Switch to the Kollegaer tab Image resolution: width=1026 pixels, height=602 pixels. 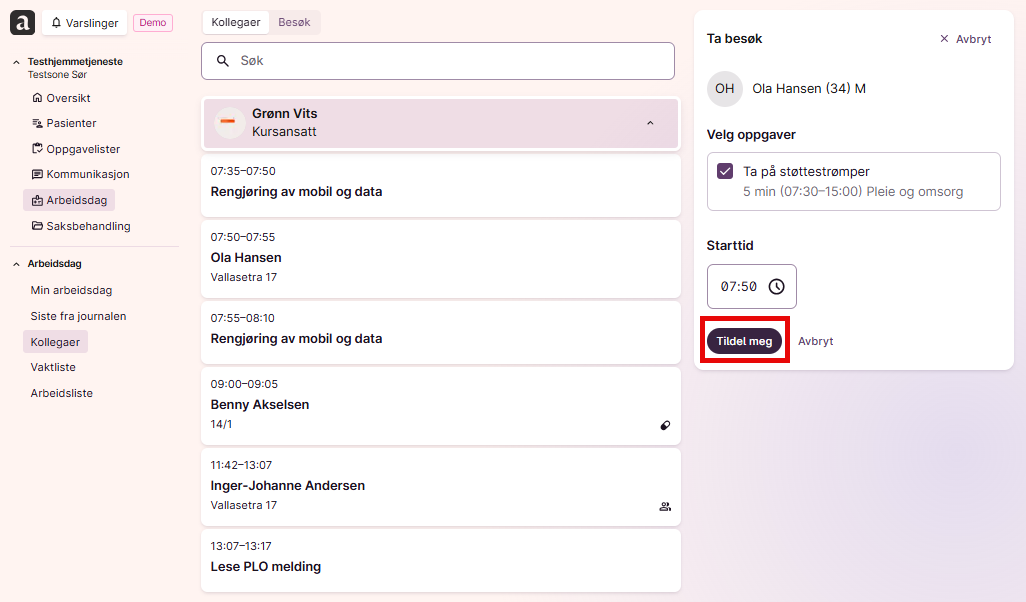(236, 22)
